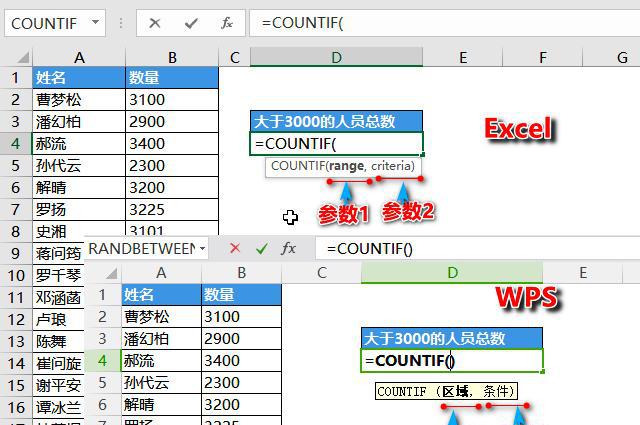The width and height of the screenshot is (640, 425).
Task: Click Excel editing cell =COUNTIF(
Action: [336, 144]
